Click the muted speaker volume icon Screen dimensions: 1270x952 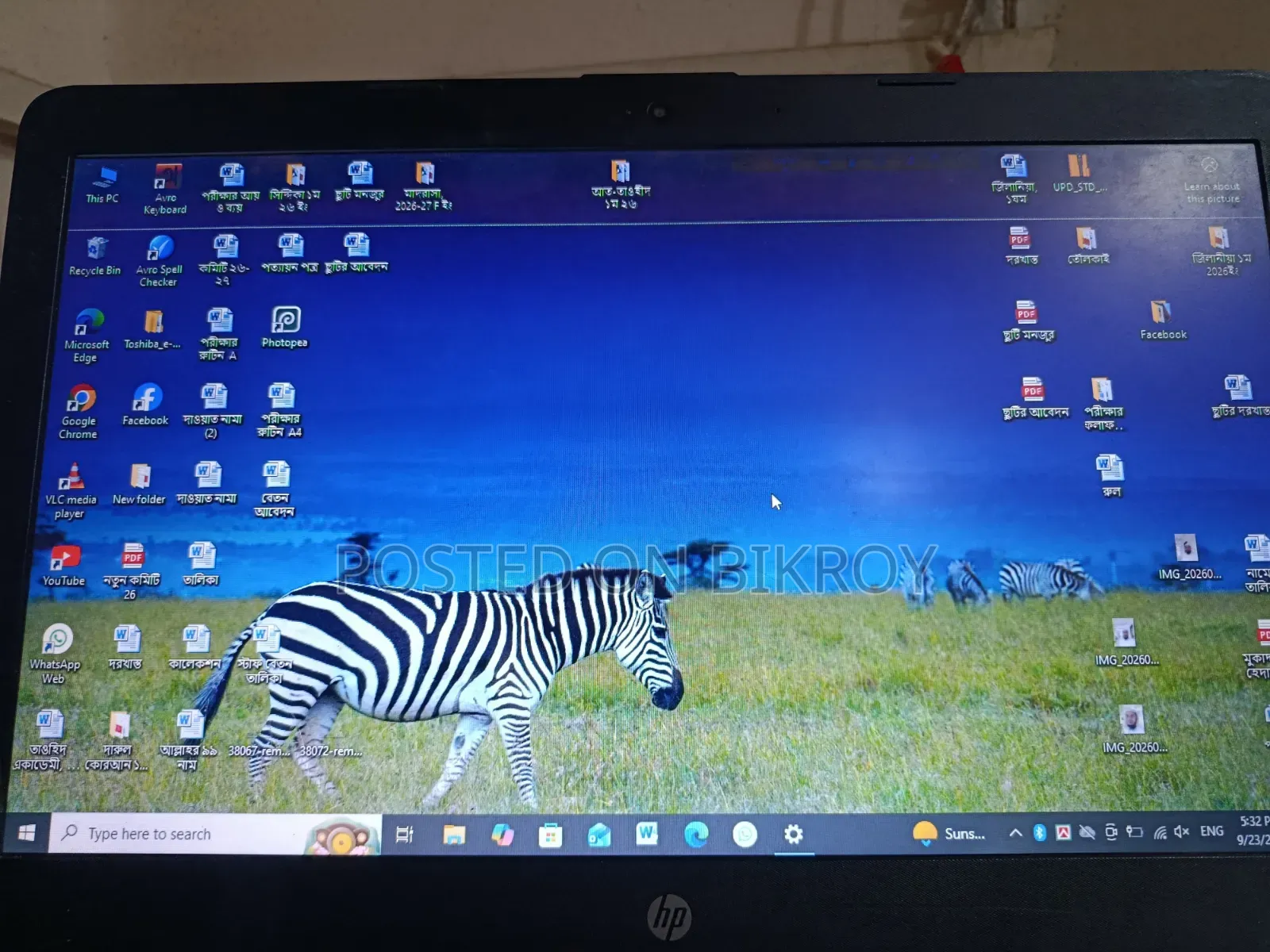click(x=1182, y=831)
